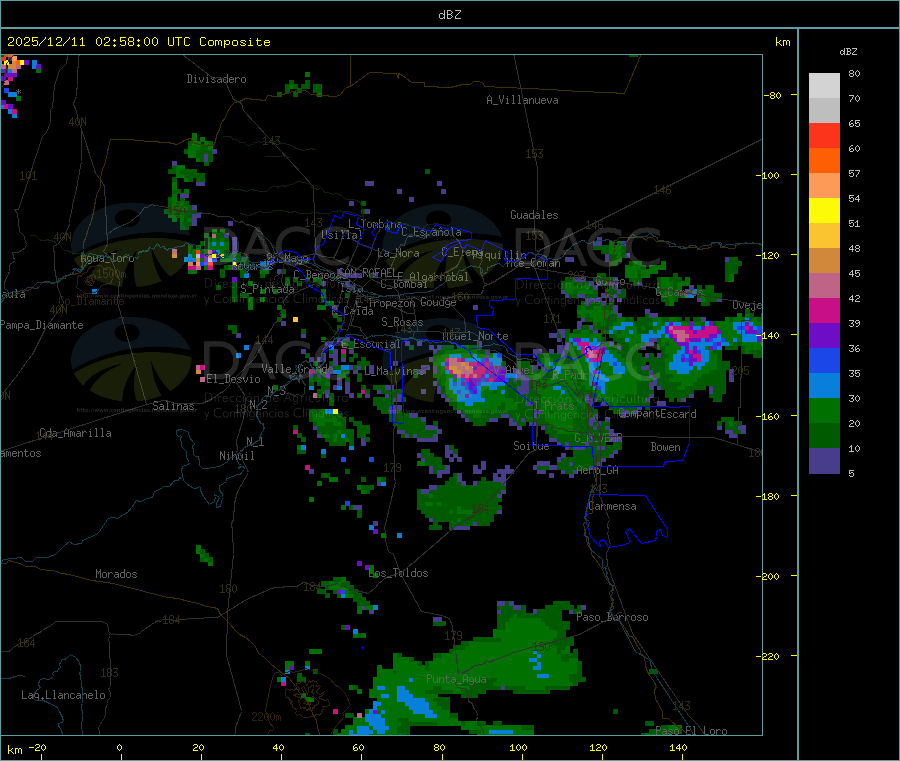
Task: Select the Paso_Barroso place label
Action: (x=612, y=617)
